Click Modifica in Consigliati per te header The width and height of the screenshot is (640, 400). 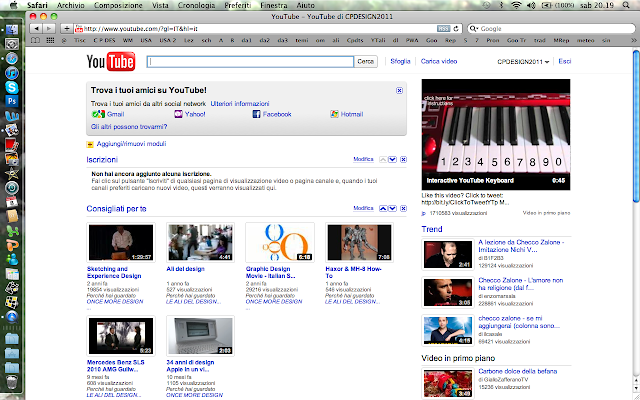point(363,208)
